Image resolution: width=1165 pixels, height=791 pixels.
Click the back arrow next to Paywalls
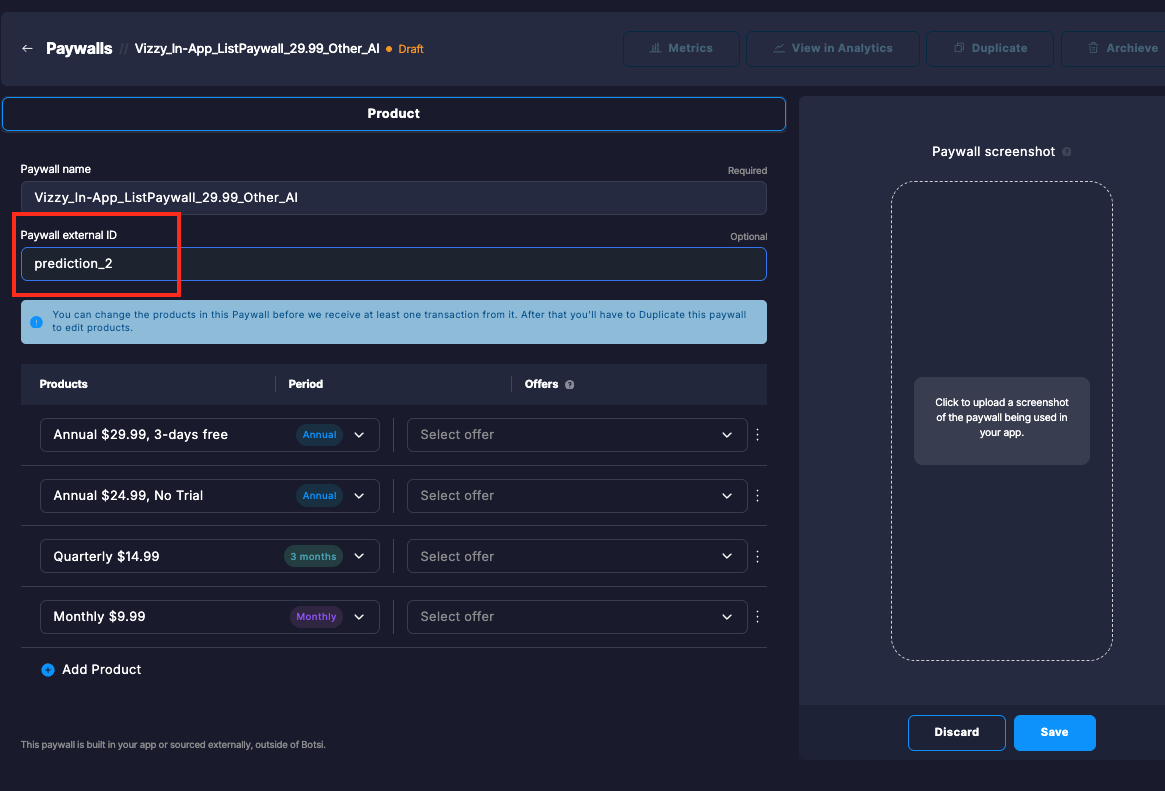pyautogui.click(x=26, y=48)
